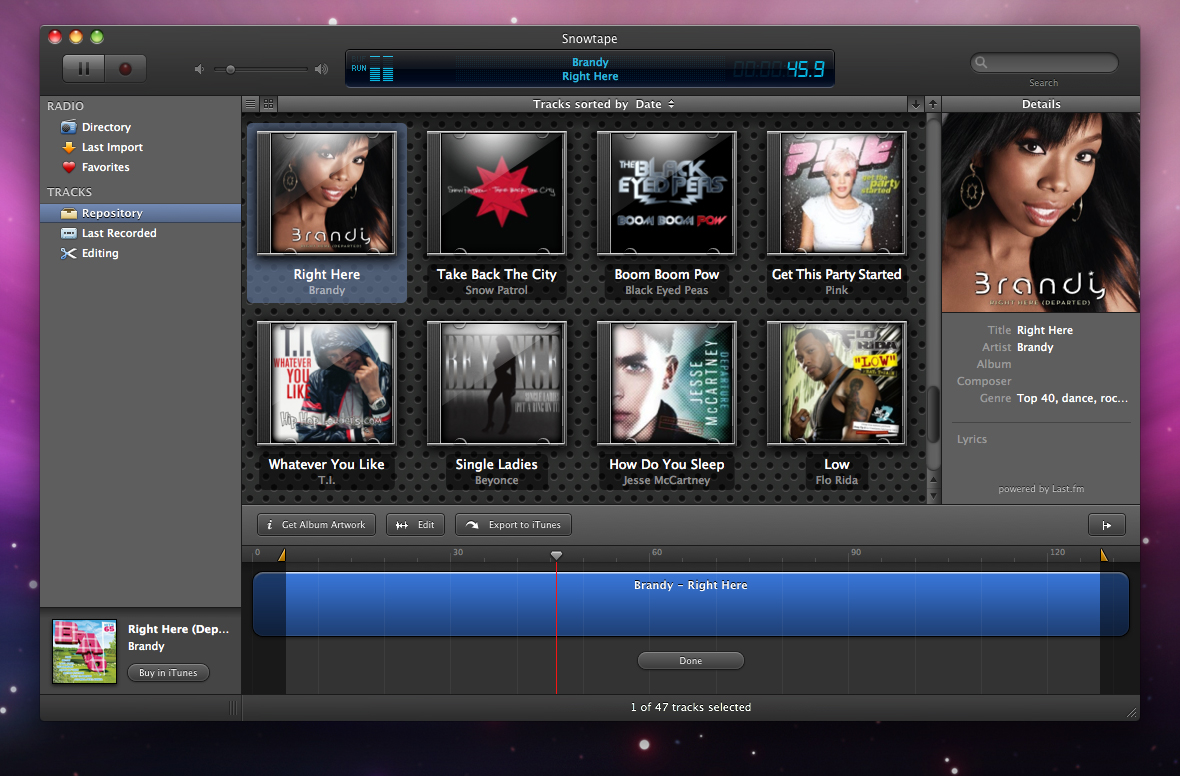Adjust the volume slider knob
Image resolution: width=1180 pixels, height=776 pixels.
click(x=230, y=69)
